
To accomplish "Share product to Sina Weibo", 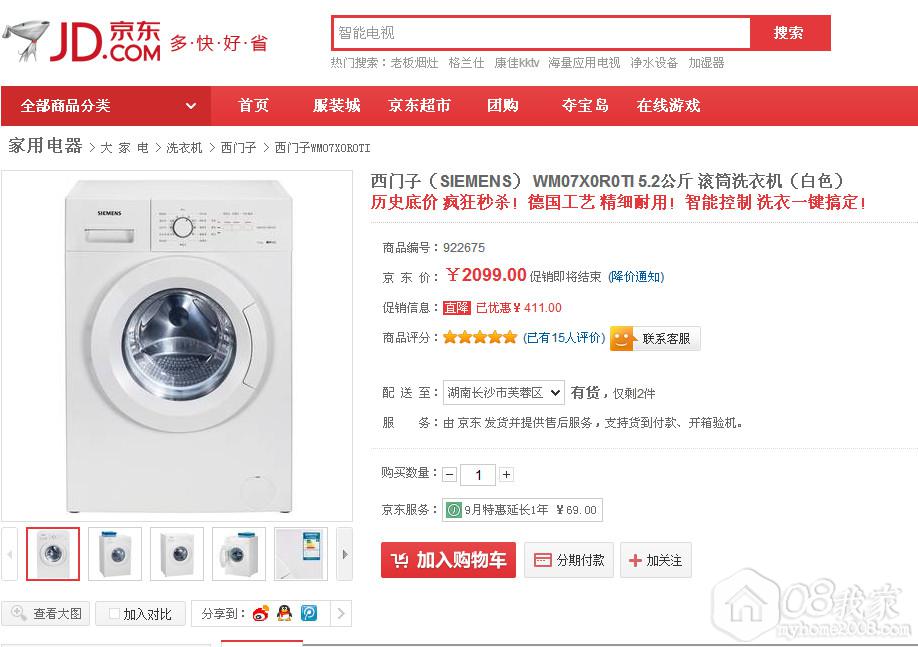I will click(261, 613).
